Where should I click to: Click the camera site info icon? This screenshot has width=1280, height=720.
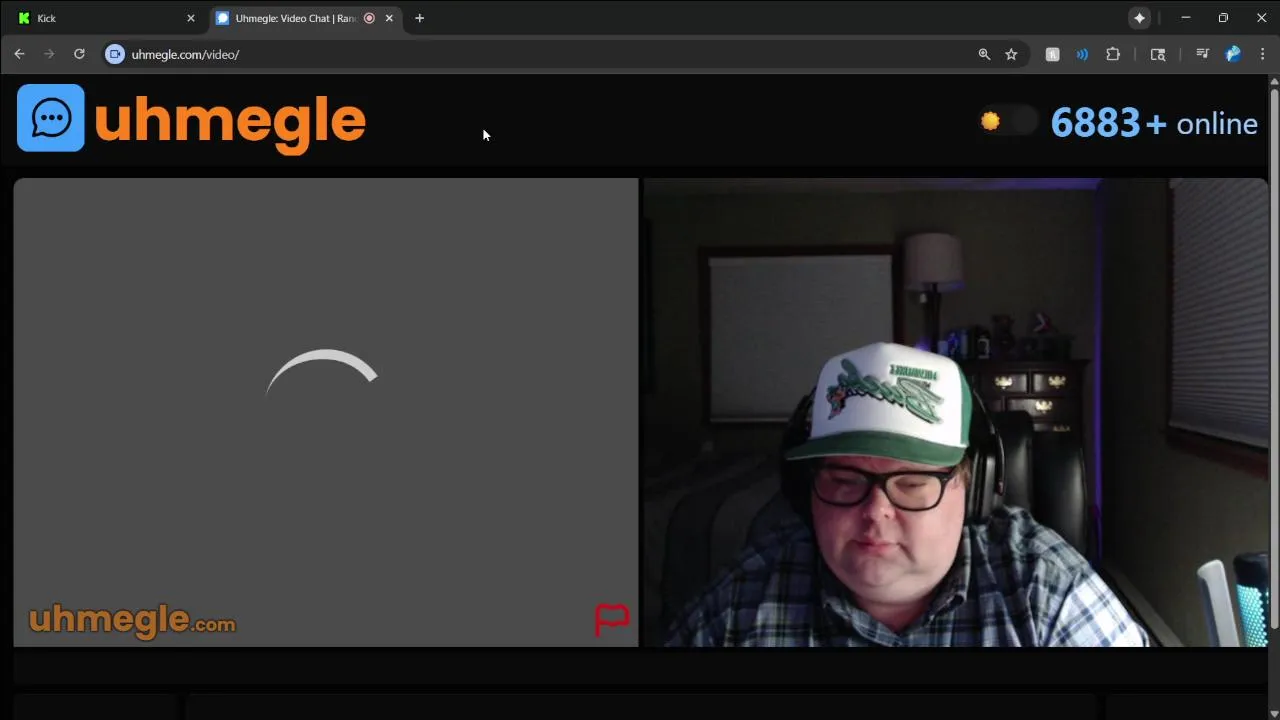(115, 54)
